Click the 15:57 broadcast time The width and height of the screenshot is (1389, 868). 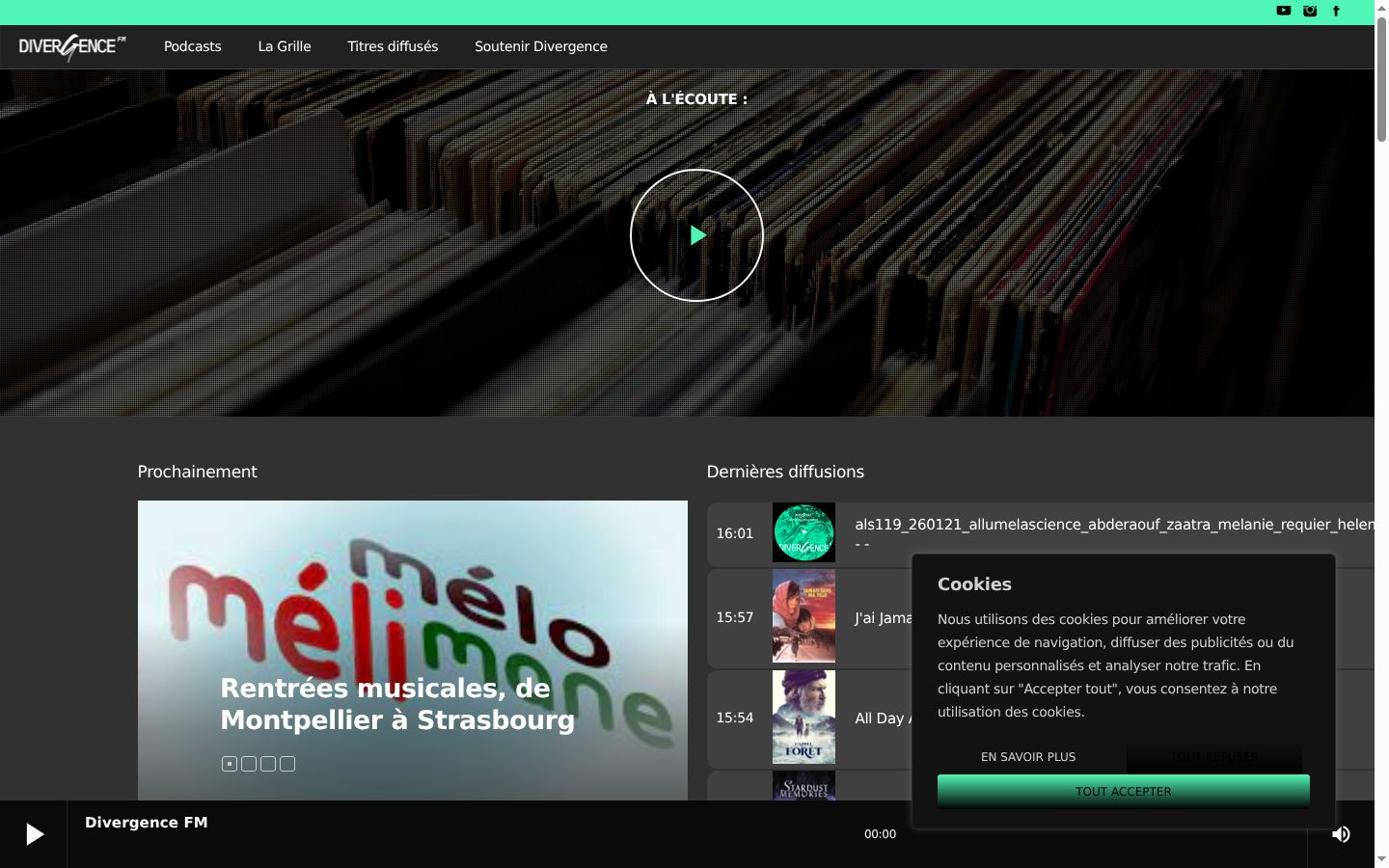pyautogui.click(x=735, y=617)
